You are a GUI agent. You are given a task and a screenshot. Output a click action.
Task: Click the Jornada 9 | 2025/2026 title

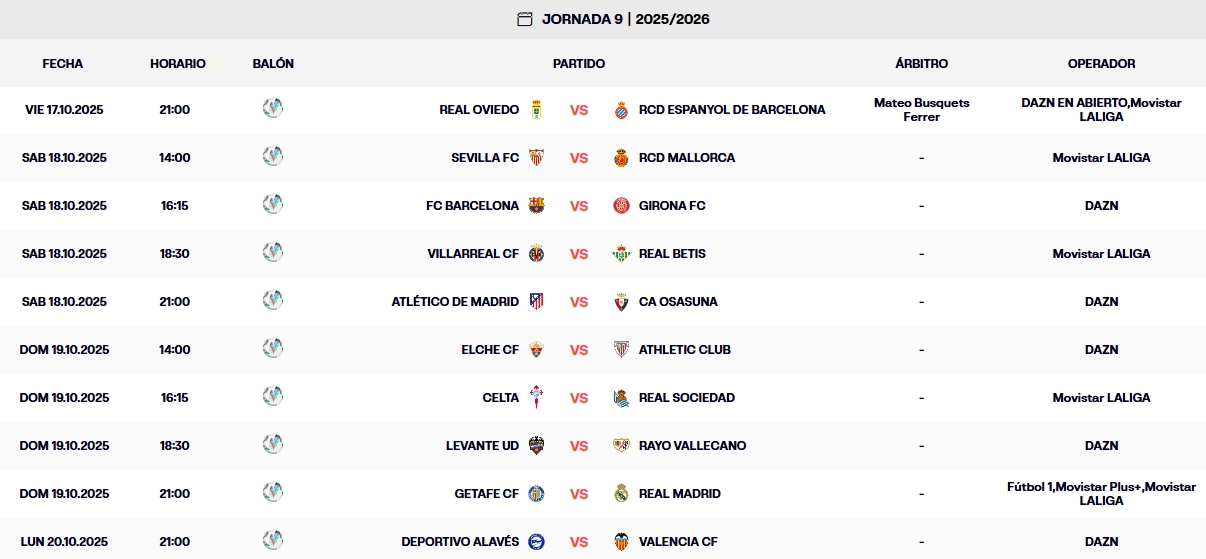(x=626, y=19)
